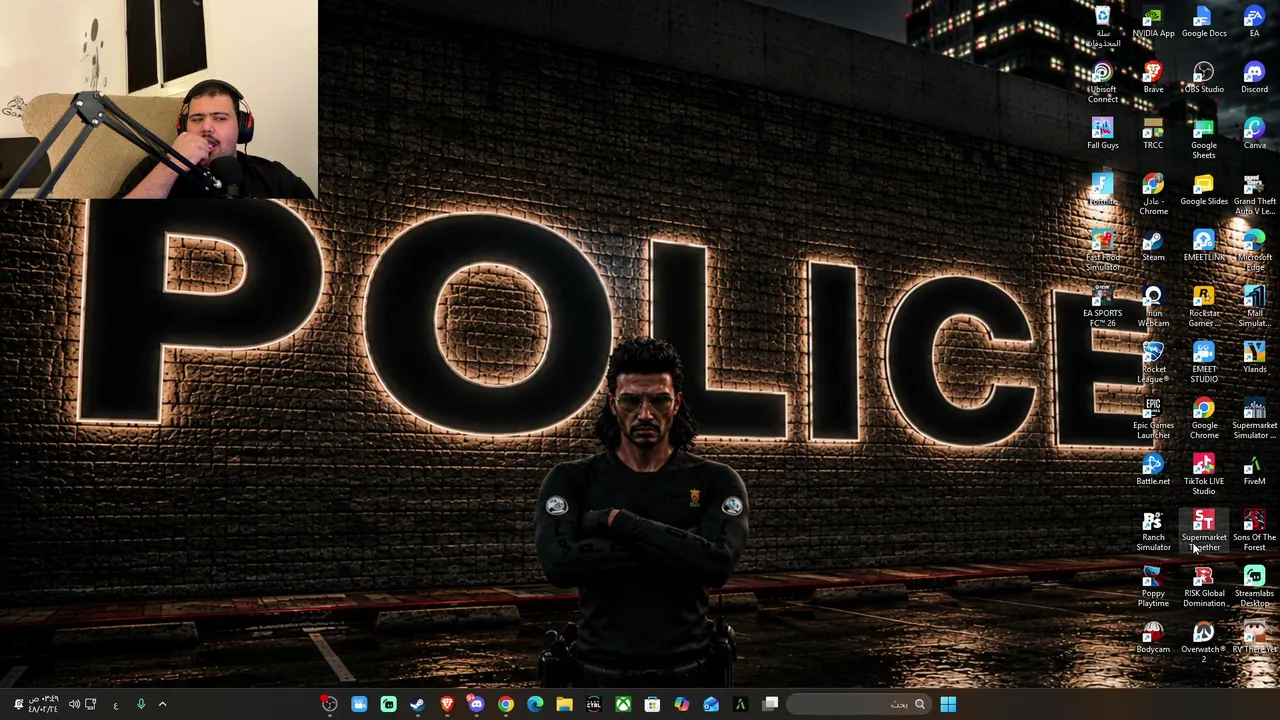Select the OBS Studio desktop shortcut
The height and width of the screenshot is (720, 1280).
1204,78
